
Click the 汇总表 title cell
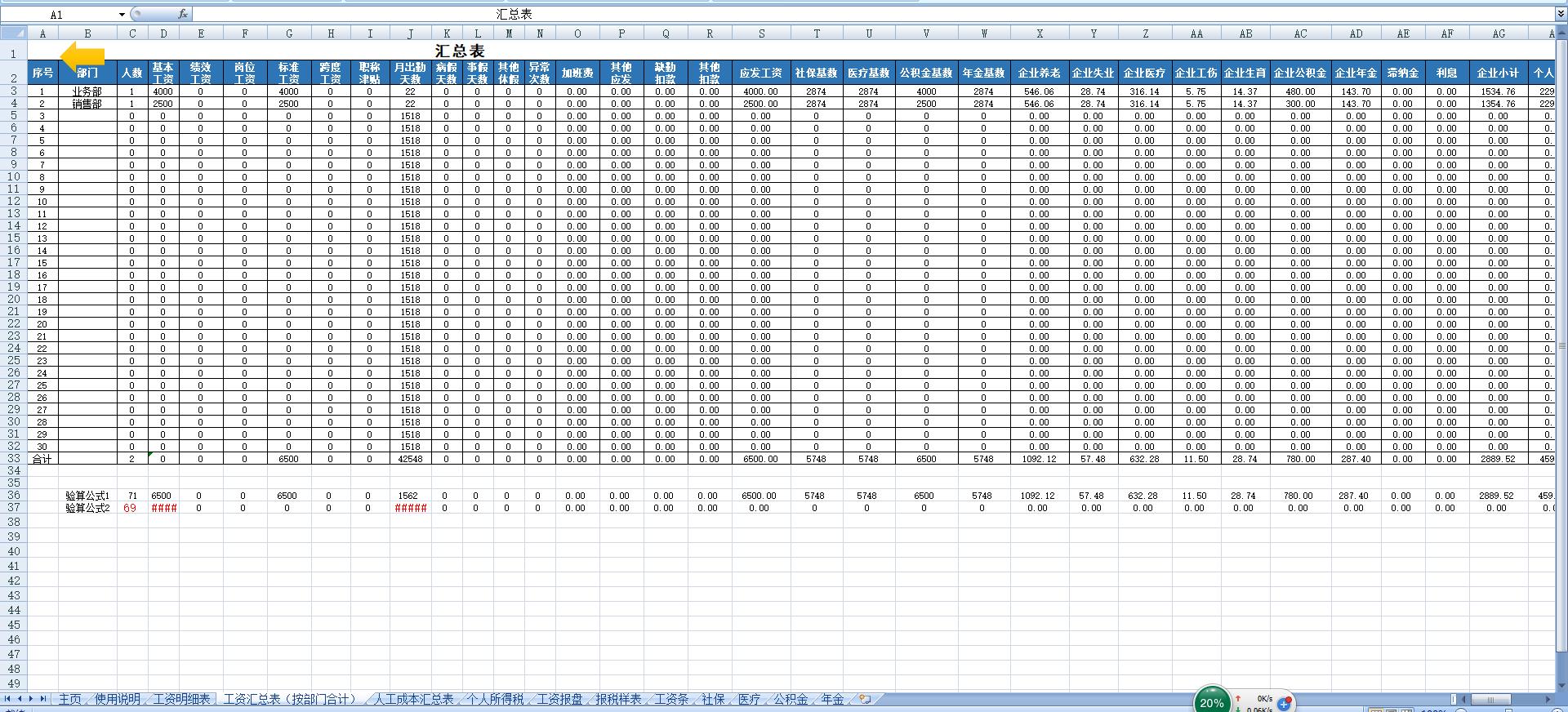point(460,51)
